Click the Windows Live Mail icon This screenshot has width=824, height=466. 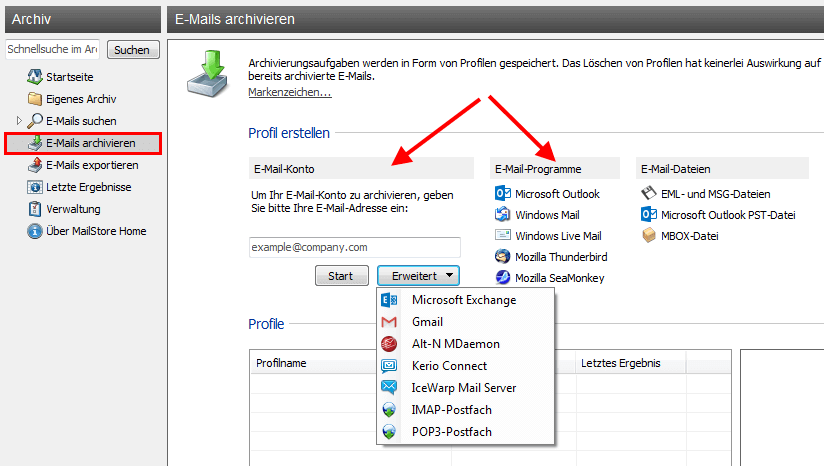[x=503, y=236]
